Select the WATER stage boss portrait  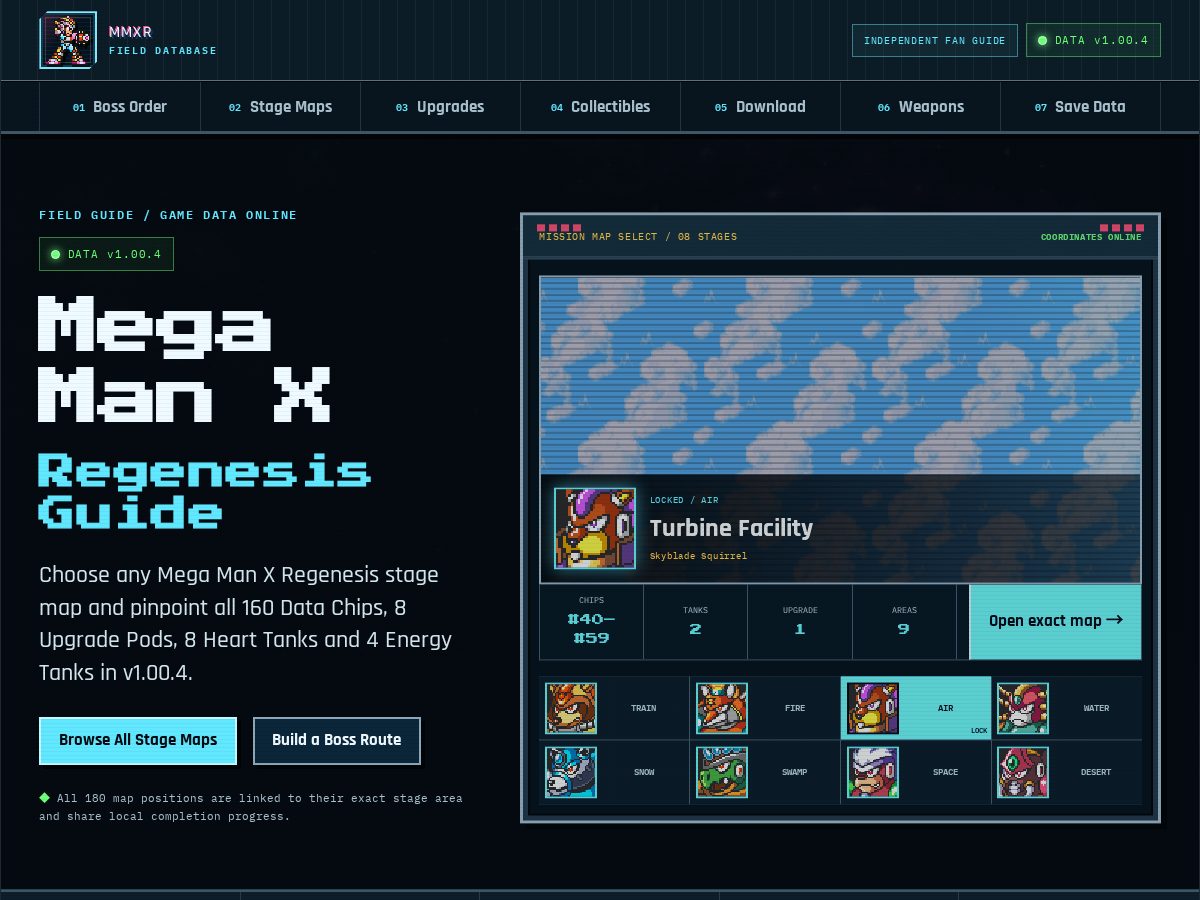click(x=1023, y=708)
